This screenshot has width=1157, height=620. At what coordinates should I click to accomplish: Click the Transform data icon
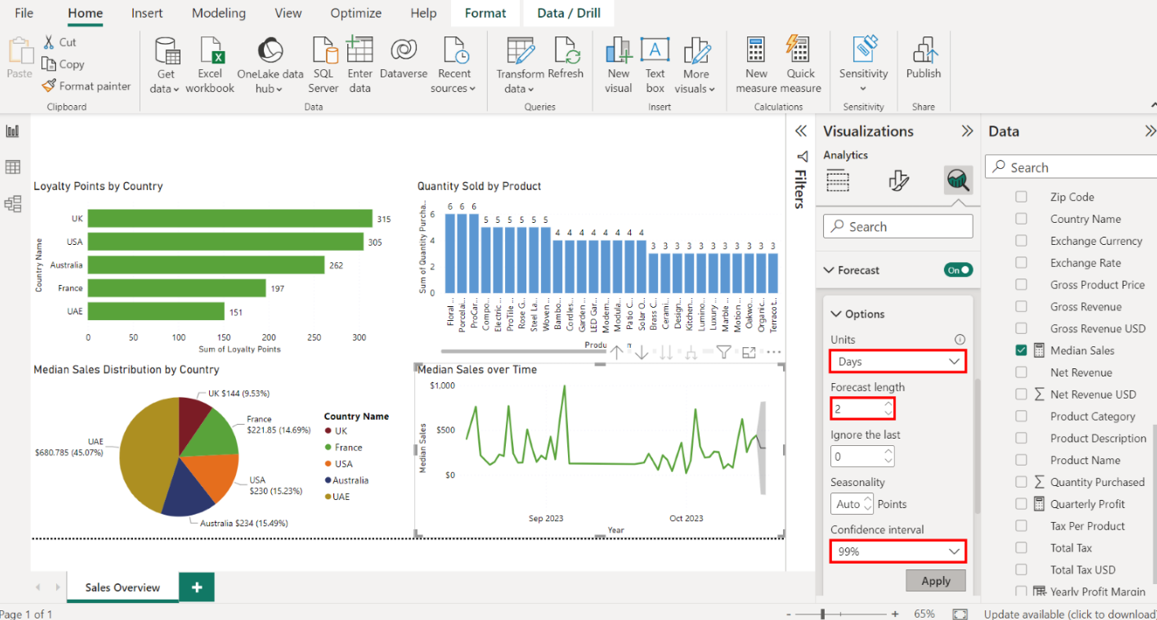pyautogui.click(x=519, y=52)
